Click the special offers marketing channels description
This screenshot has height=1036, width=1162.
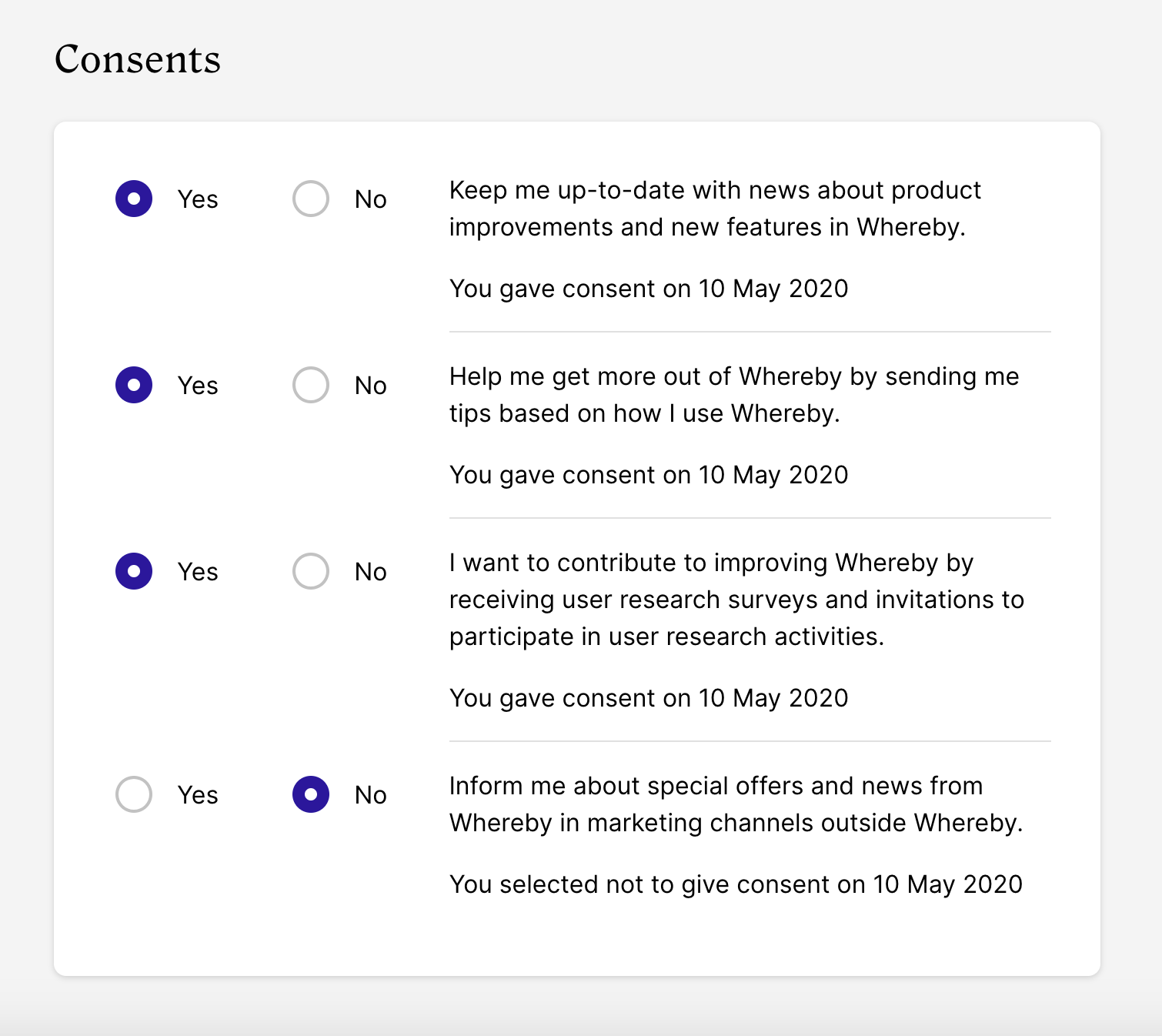(736, 804)
